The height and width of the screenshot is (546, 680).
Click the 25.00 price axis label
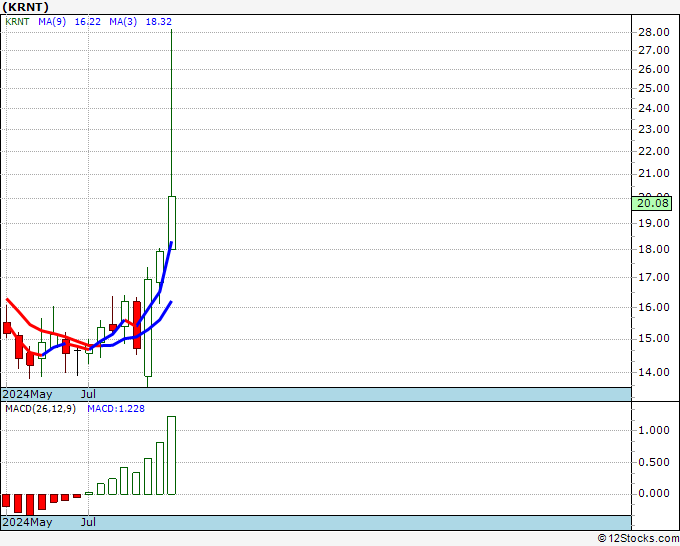point(654,88)
